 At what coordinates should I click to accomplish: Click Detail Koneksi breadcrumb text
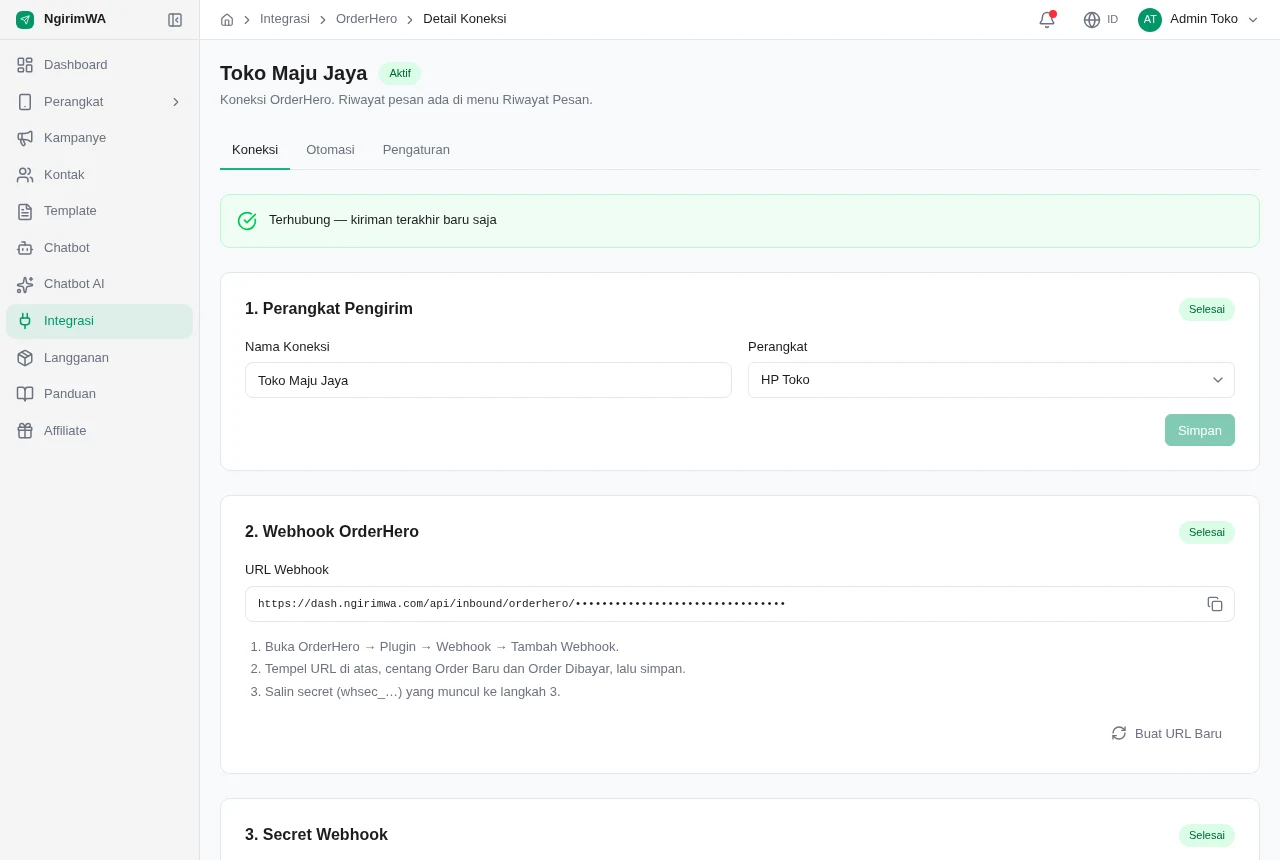click(465, 19)
